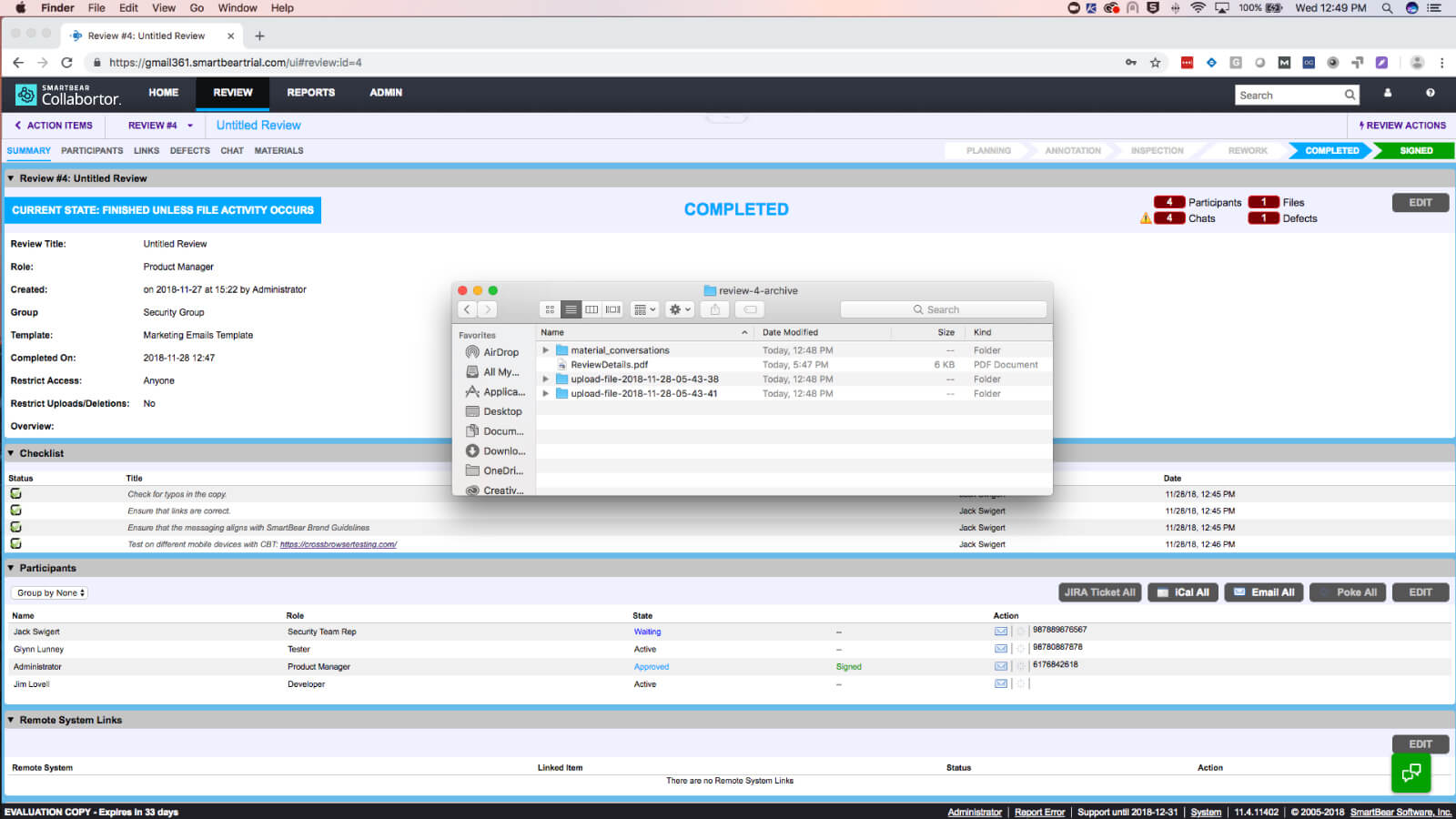Toggle the 'Test on different mobile devices' checkbox
The image size is (1456, 819).
15,544
